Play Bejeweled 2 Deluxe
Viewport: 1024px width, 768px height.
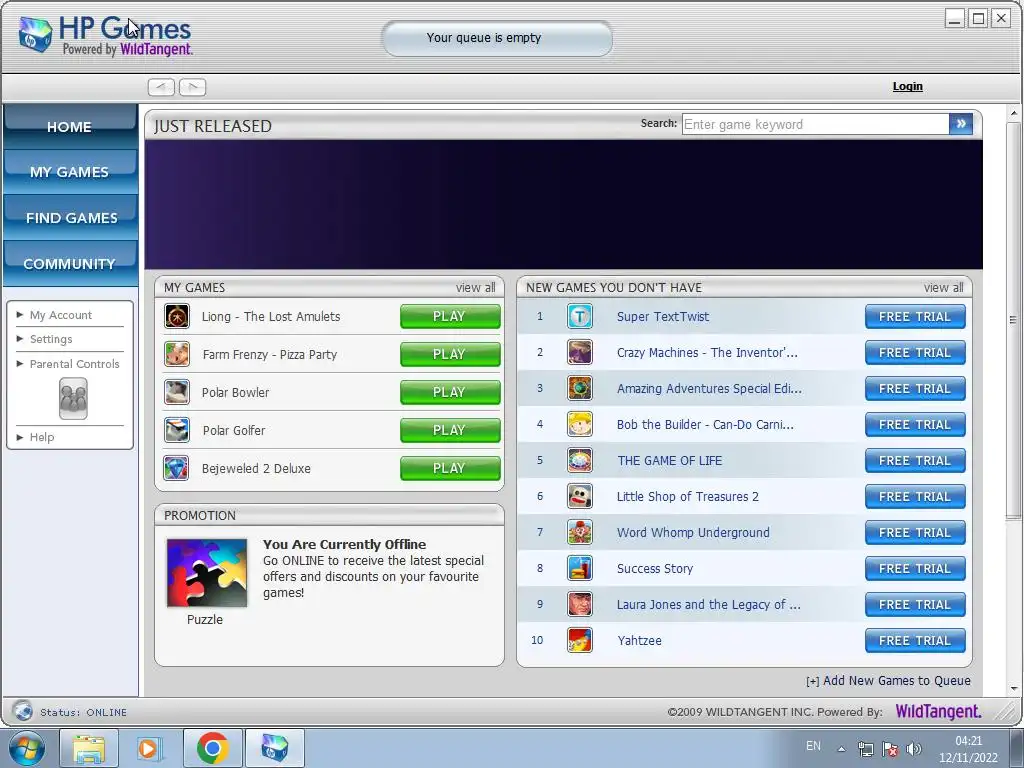(450, 468)
